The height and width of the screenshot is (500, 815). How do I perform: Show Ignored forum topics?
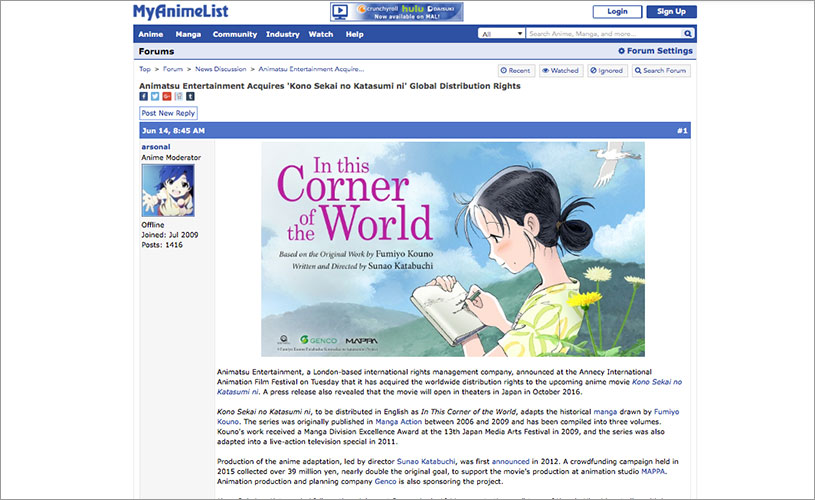tap(607, 71)
